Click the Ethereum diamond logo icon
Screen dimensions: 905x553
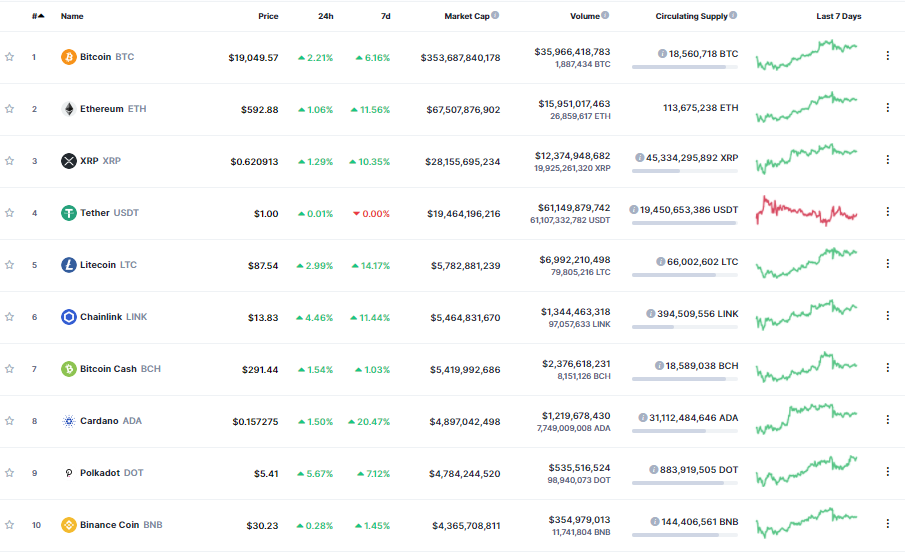click(68, 109)
